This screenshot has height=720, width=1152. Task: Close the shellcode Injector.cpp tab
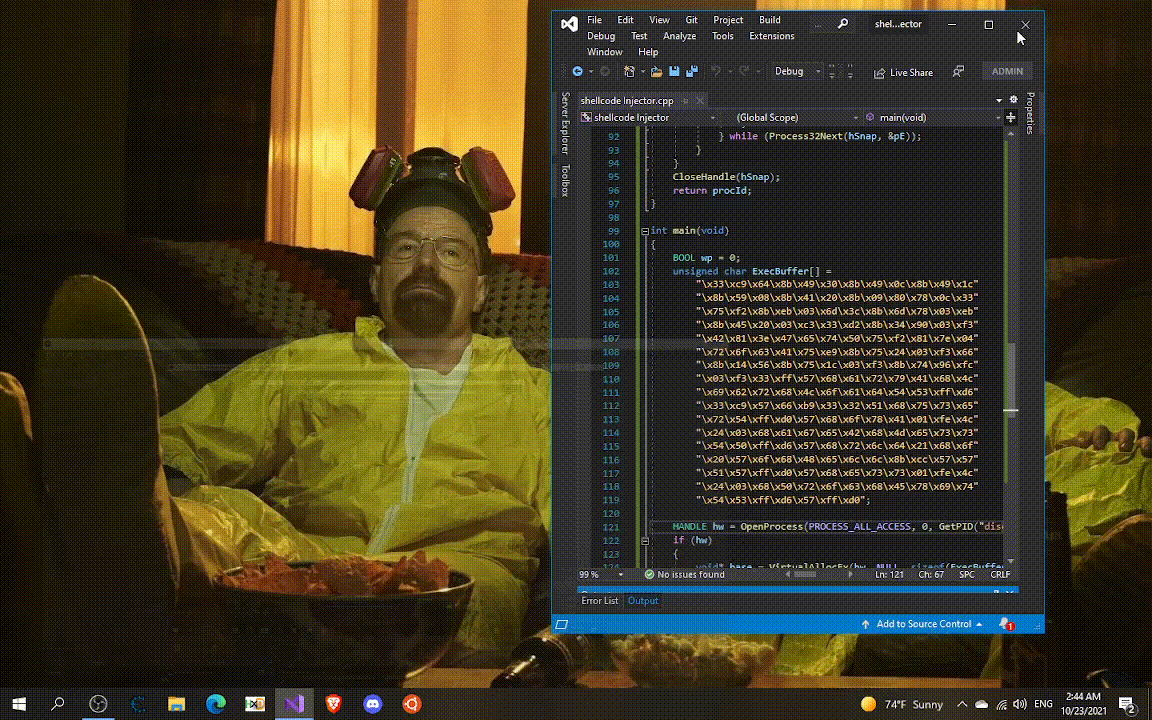click(x=699, y=101)
